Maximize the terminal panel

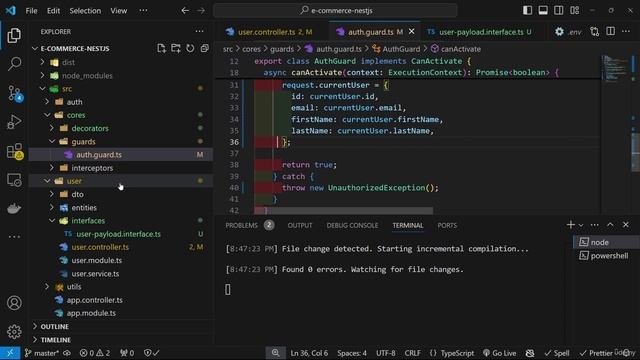tap(610, 225)
